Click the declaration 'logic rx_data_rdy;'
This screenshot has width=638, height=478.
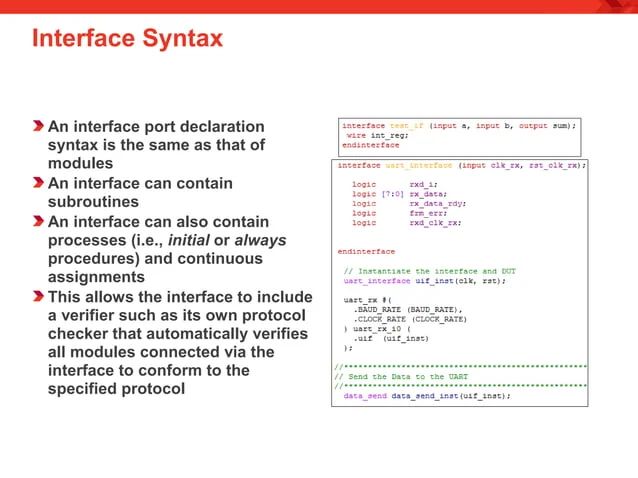click(409, 203)
